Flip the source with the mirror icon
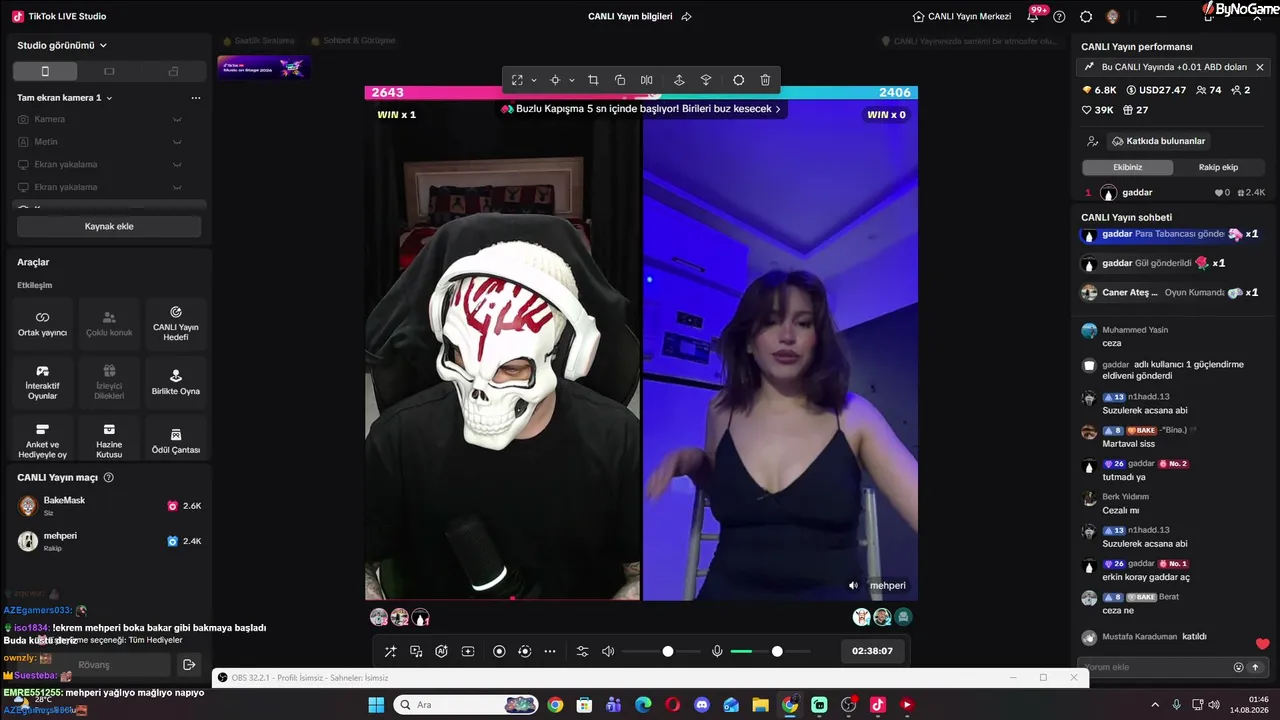This screenshot has width=1280, height=720. tap(647, 80)
